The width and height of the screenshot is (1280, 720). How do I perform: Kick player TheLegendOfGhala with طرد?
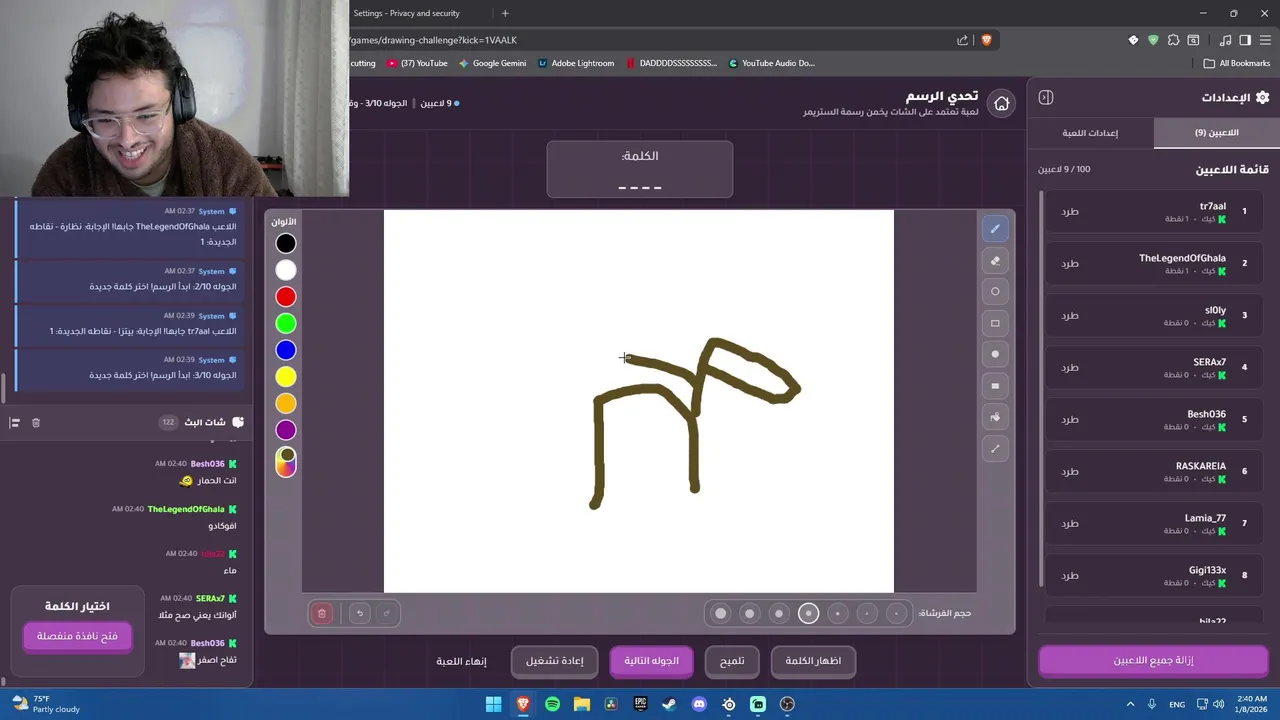(1070, 264)
